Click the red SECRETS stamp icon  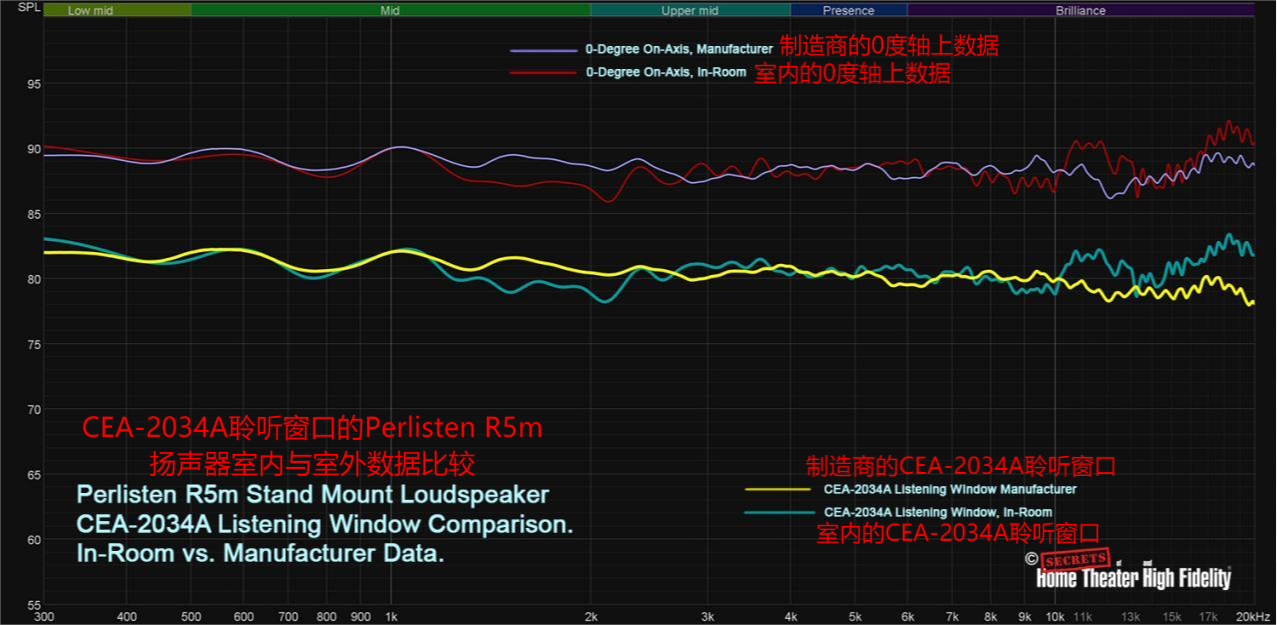[x=1074, y=559]
